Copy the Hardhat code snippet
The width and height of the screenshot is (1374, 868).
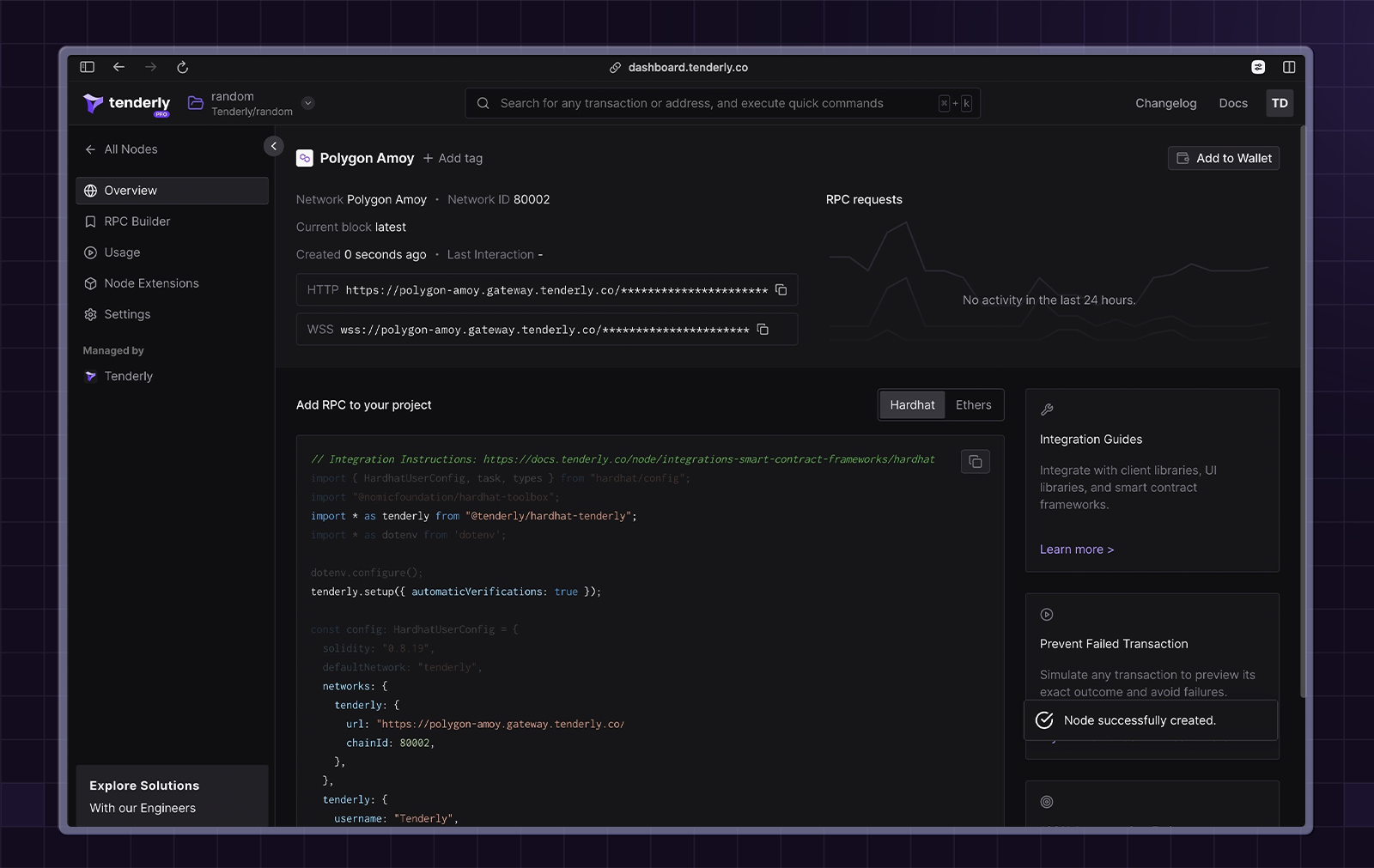[975, 462]
